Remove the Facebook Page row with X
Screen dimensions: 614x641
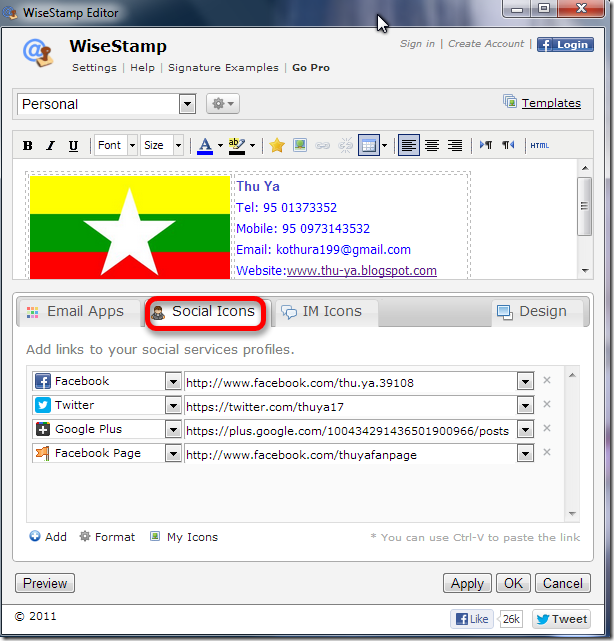547,452
